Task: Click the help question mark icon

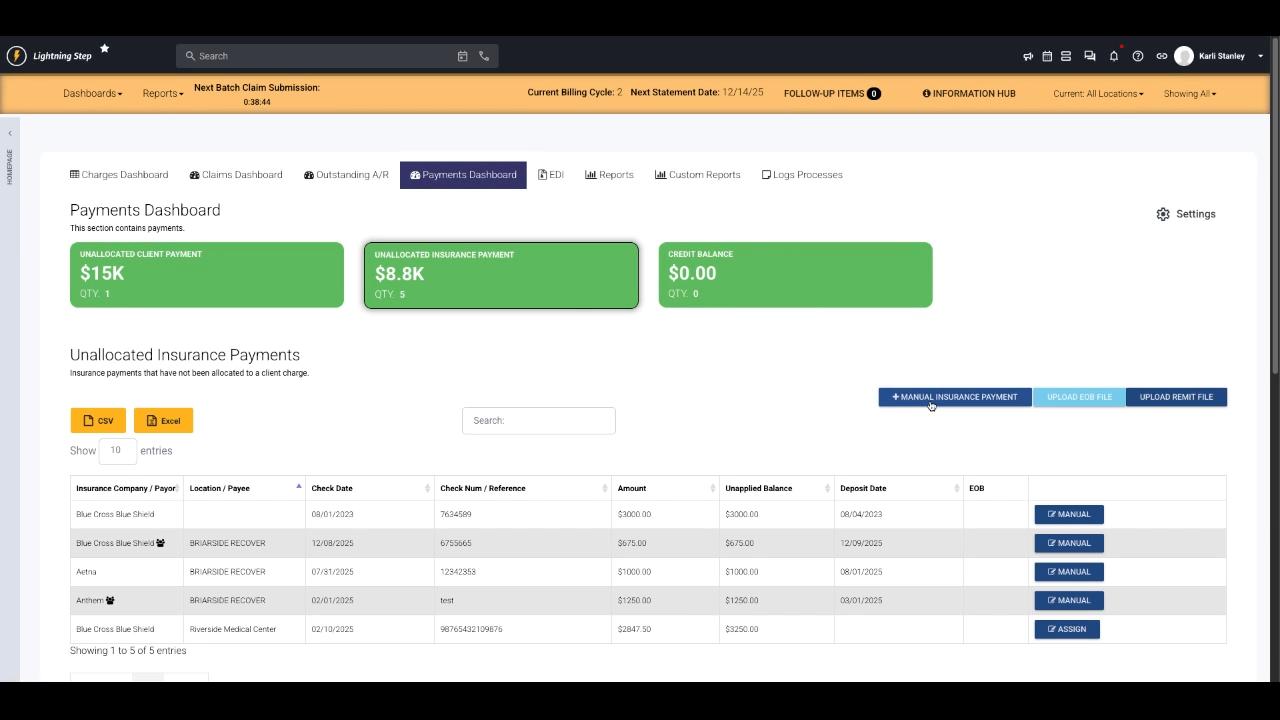Action: coord(1138,56)
